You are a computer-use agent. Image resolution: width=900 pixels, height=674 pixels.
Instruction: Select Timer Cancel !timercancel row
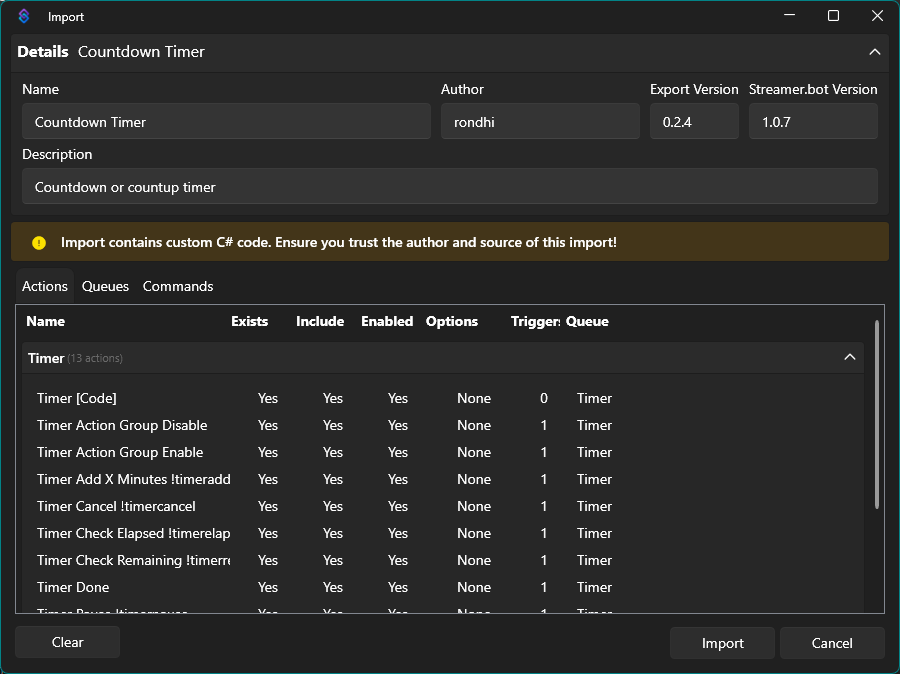443,506
